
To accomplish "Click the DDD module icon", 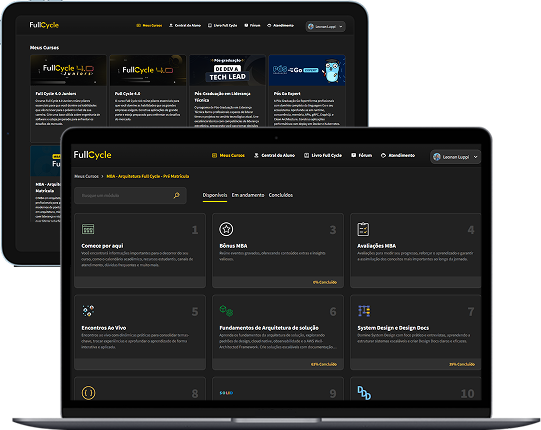I will [x=364, y=393].
